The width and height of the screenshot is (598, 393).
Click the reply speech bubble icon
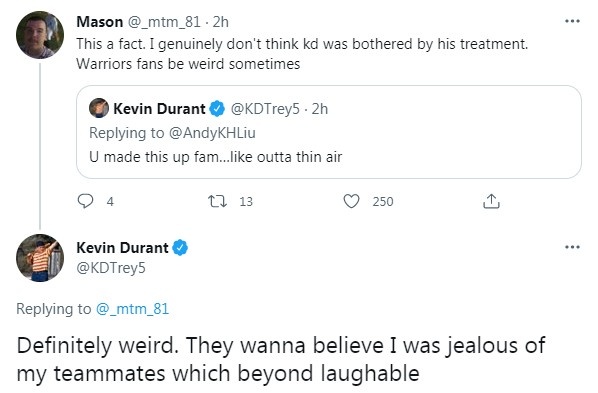(85, 201)
